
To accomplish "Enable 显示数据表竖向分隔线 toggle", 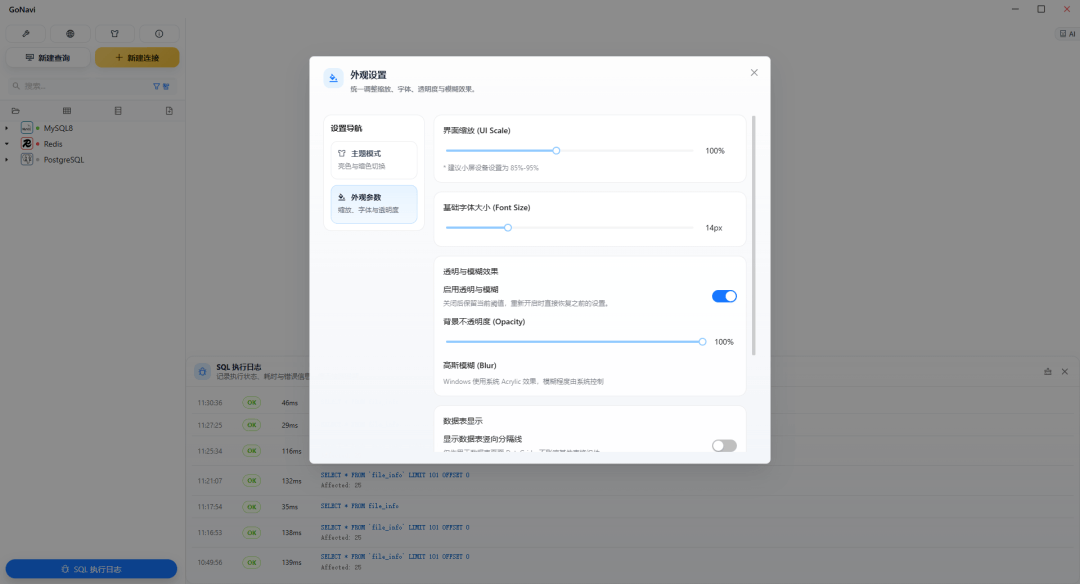I will (x=724, y=446).
